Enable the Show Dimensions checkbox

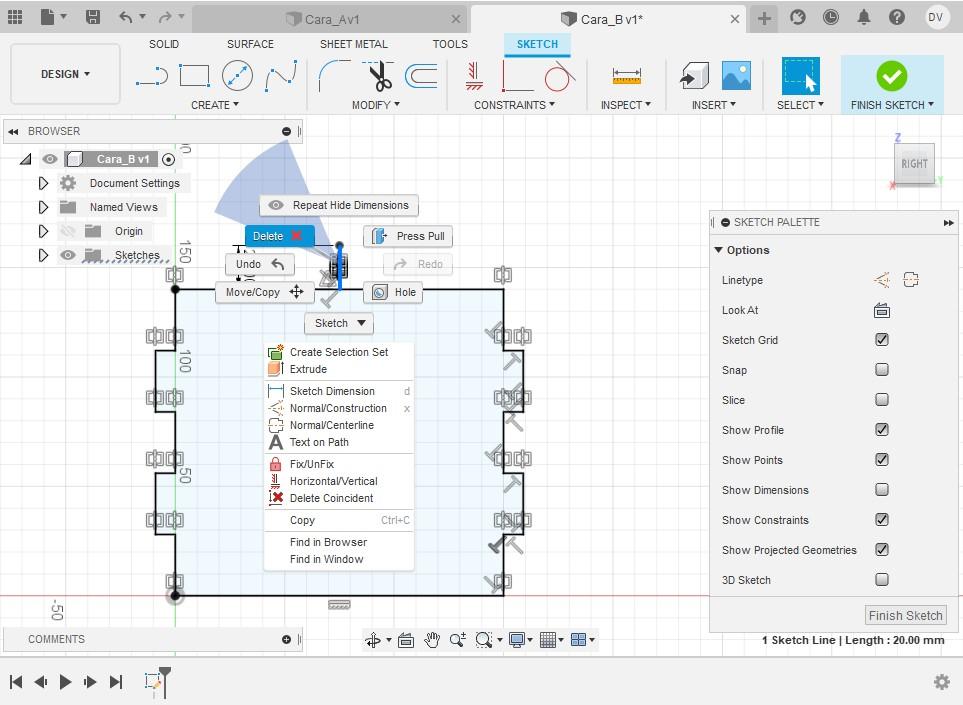pos(882,489)
